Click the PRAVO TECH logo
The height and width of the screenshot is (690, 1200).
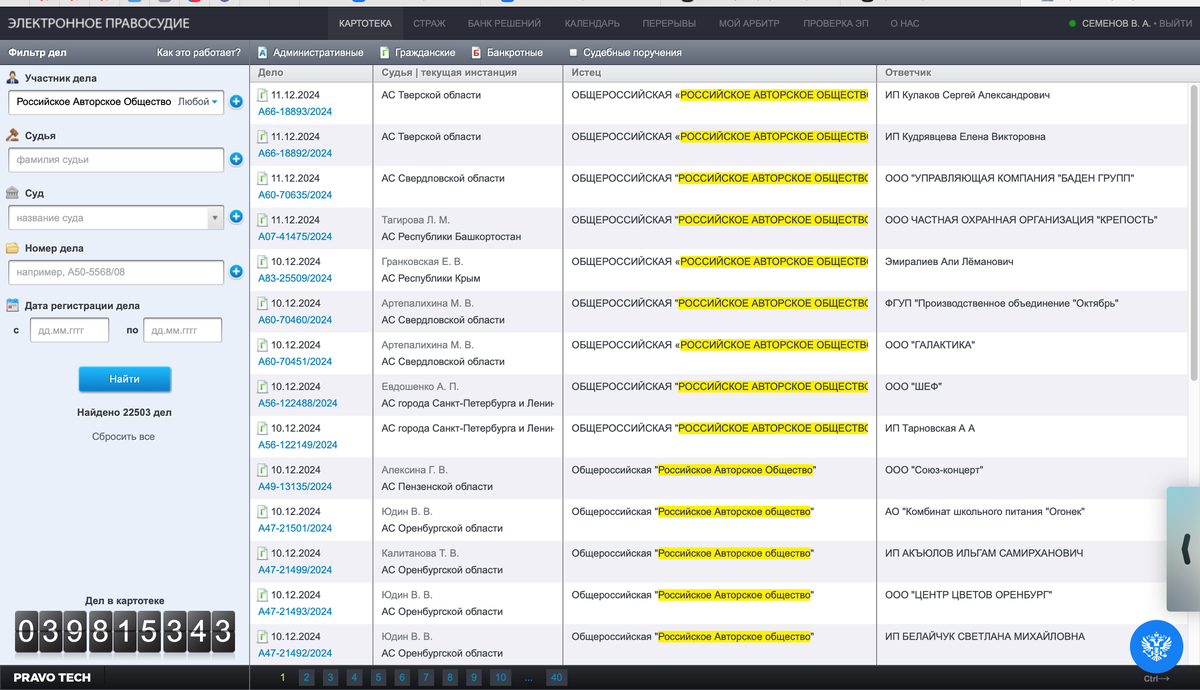click(52, 678)
